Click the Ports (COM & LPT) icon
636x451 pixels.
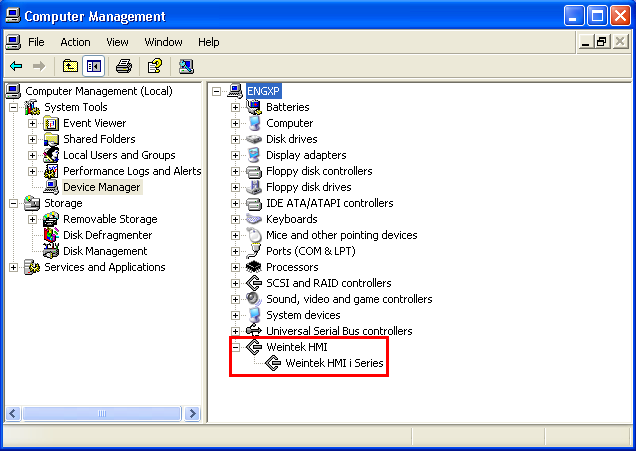254,251
